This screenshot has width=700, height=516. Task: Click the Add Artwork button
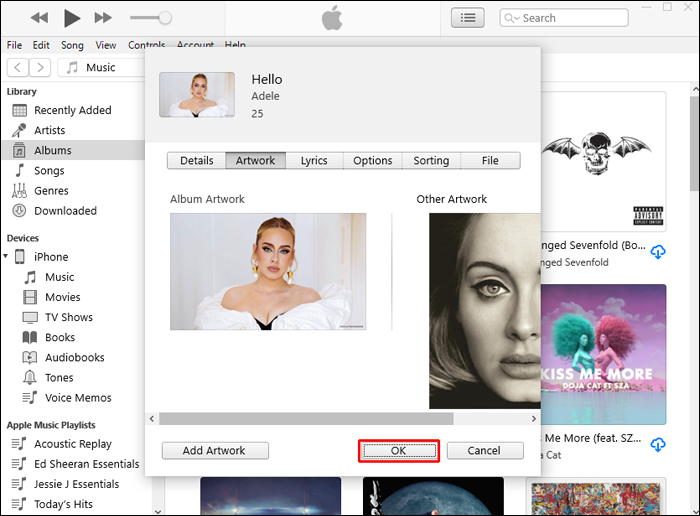[x=215, y=450]
